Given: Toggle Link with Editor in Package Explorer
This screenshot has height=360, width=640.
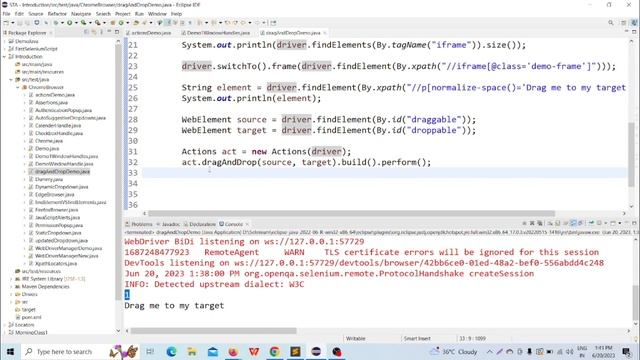Looking at the screenshot, I should 94,32.
